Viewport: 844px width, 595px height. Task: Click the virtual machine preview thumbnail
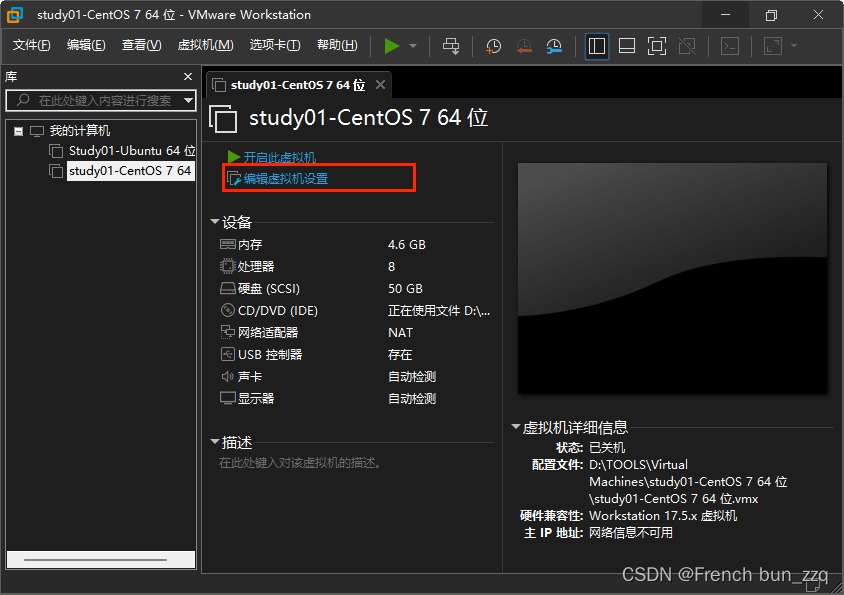coord(672,278)
